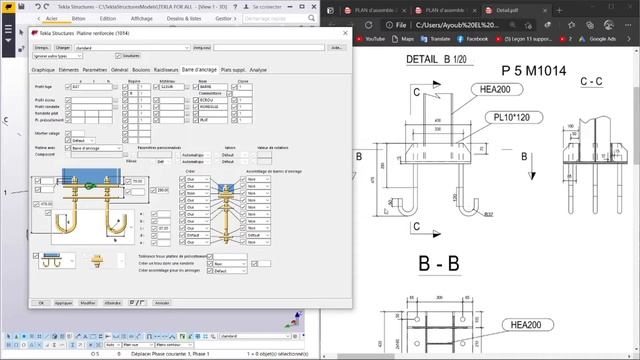
Task: Click the selection arrow tool in Tekla sidebar
Action: point(21,32)
